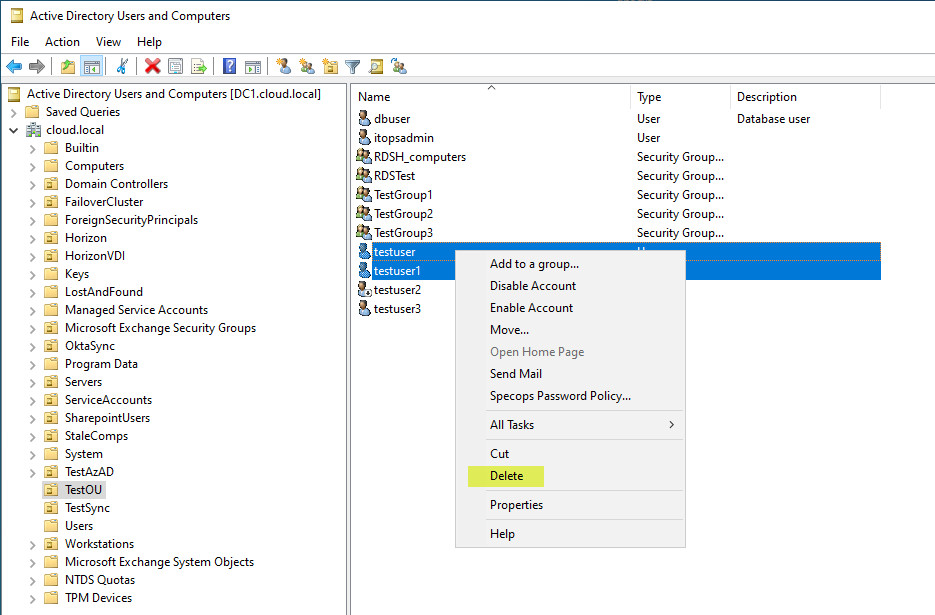This screenshot has width=935, height=615.
Task: Open the Action menu
Action: [62, 42]
